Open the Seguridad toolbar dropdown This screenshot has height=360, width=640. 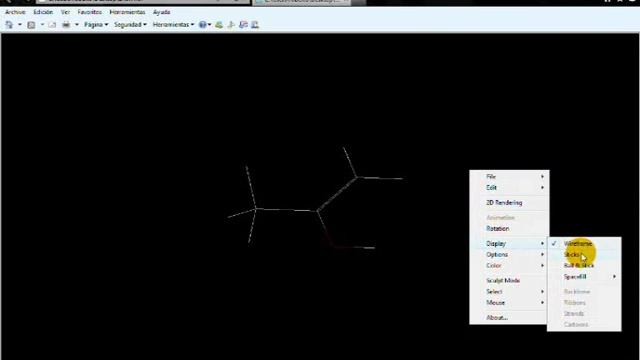tap(130, 25)
